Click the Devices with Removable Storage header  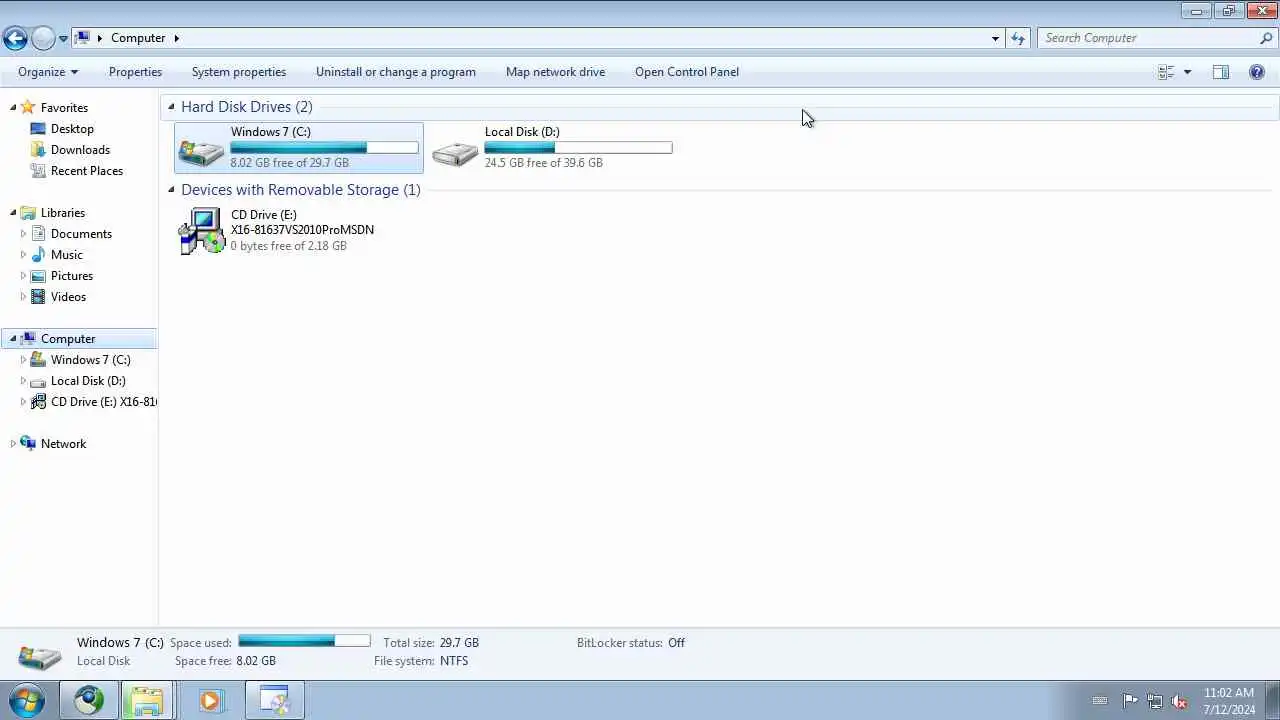(x=301, y=190)
